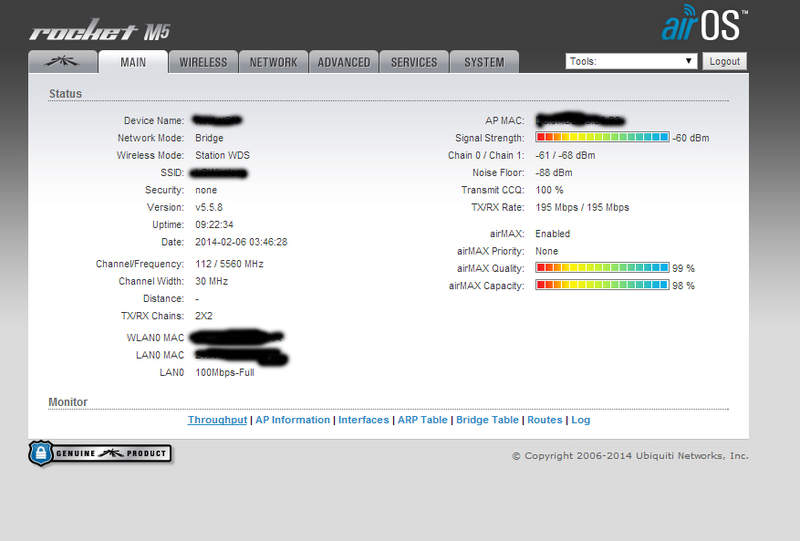Click the Monitor section heading
The image size is (800, 541).
68,402
